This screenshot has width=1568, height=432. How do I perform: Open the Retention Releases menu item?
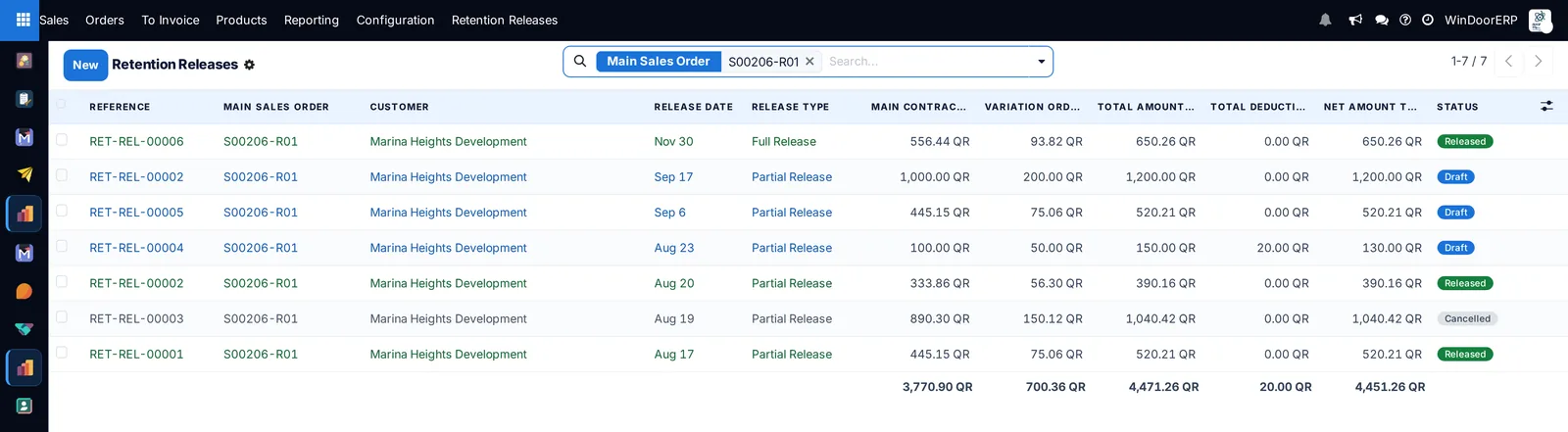point(505,20)
